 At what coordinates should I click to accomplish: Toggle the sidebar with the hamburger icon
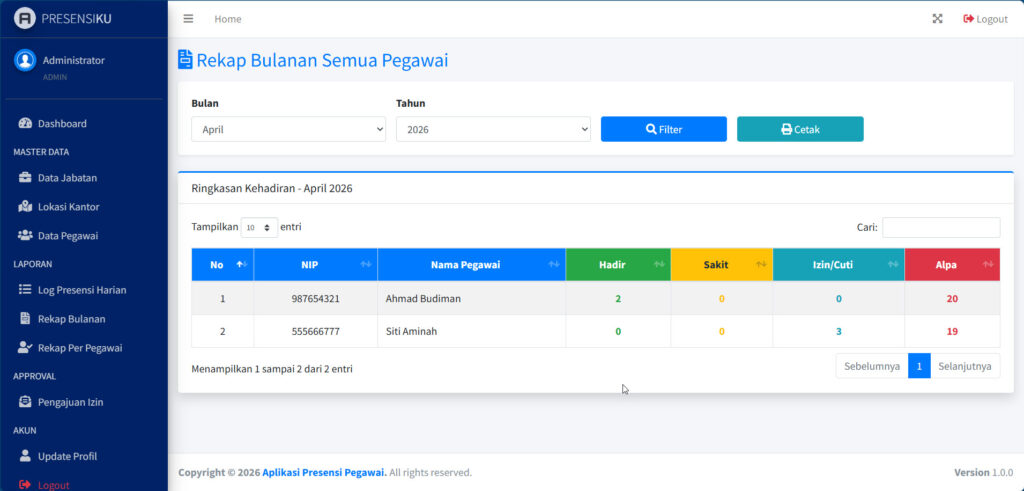[188, 19]
